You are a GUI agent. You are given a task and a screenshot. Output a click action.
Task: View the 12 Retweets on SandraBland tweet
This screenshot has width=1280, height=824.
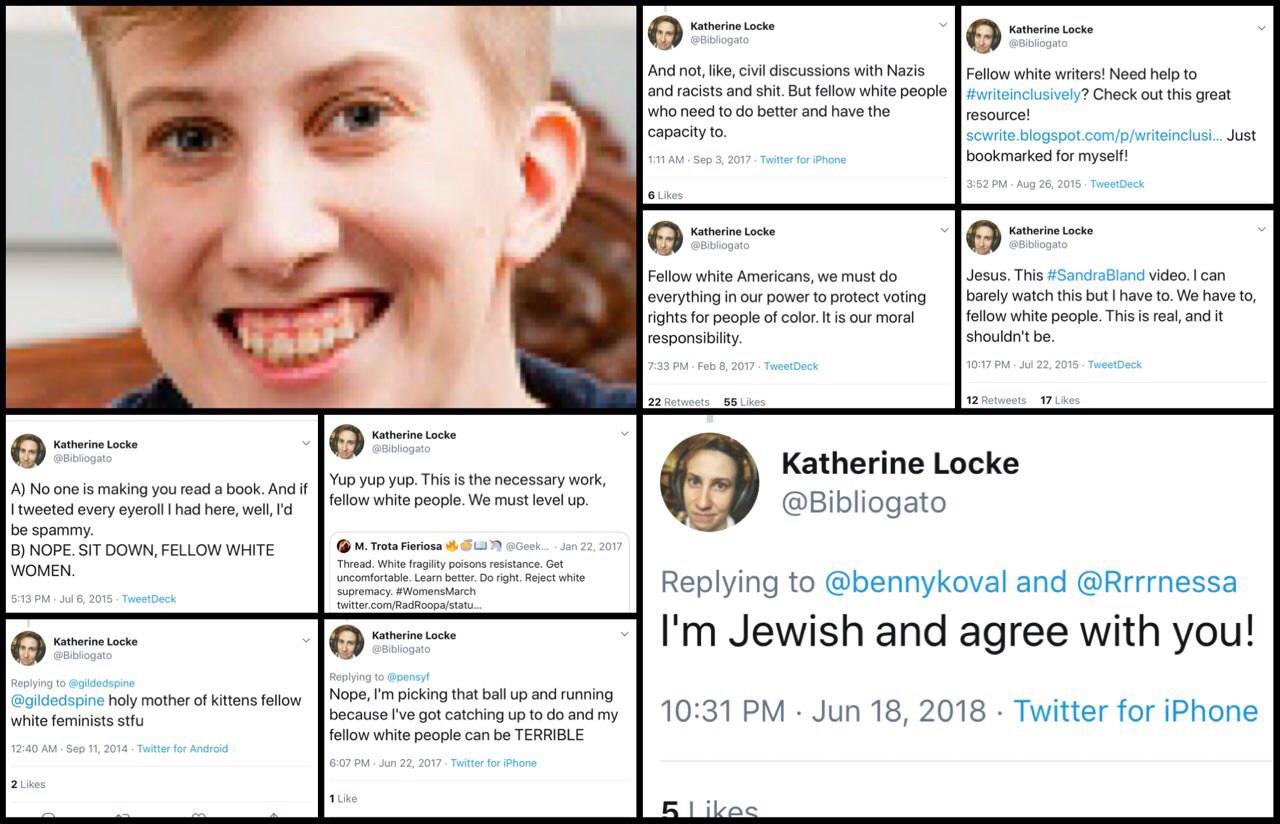tap(996, 400)
